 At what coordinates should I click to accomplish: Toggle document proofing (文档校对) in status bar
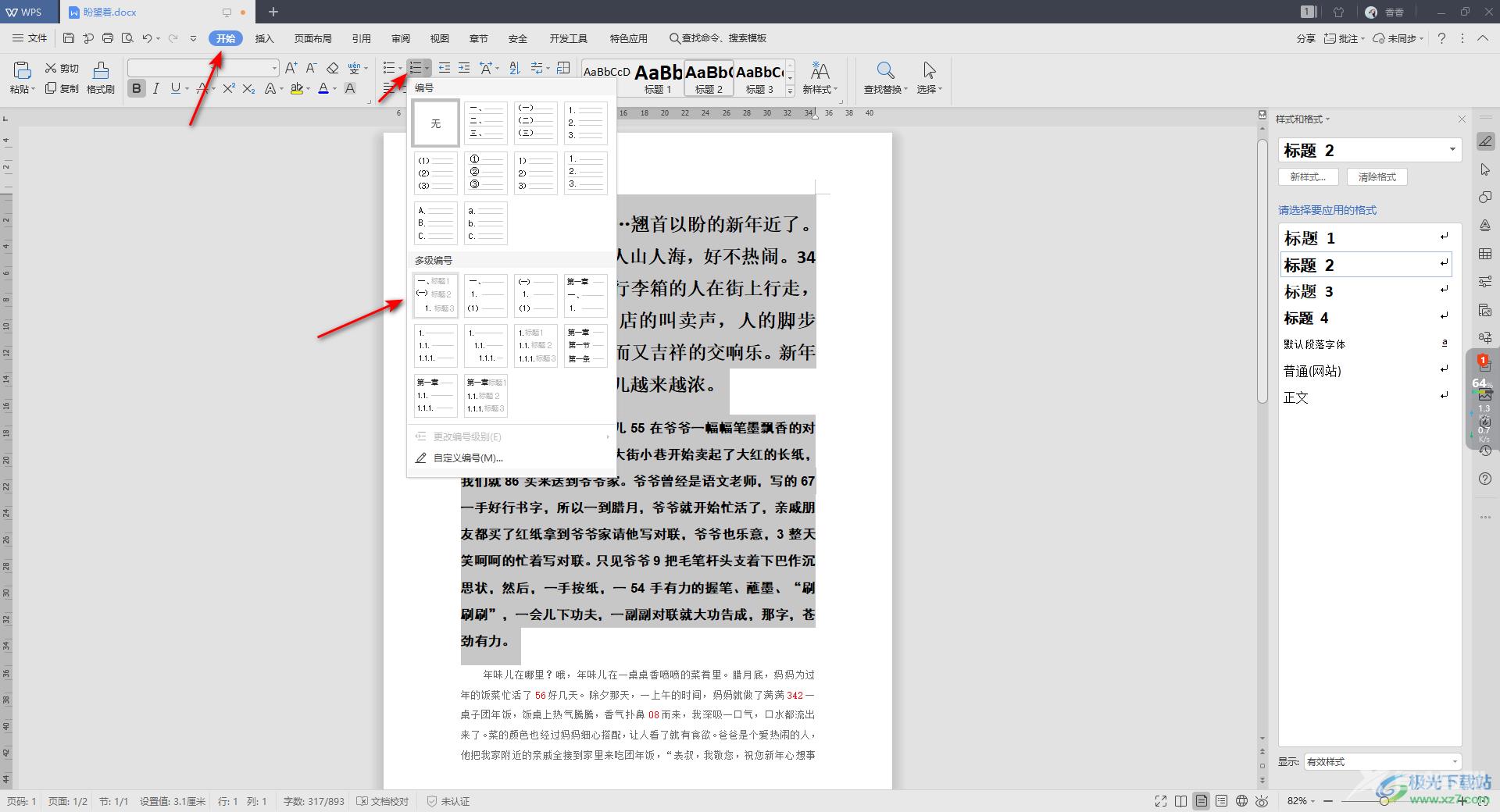pyautogui.click(x=383, y=801)
